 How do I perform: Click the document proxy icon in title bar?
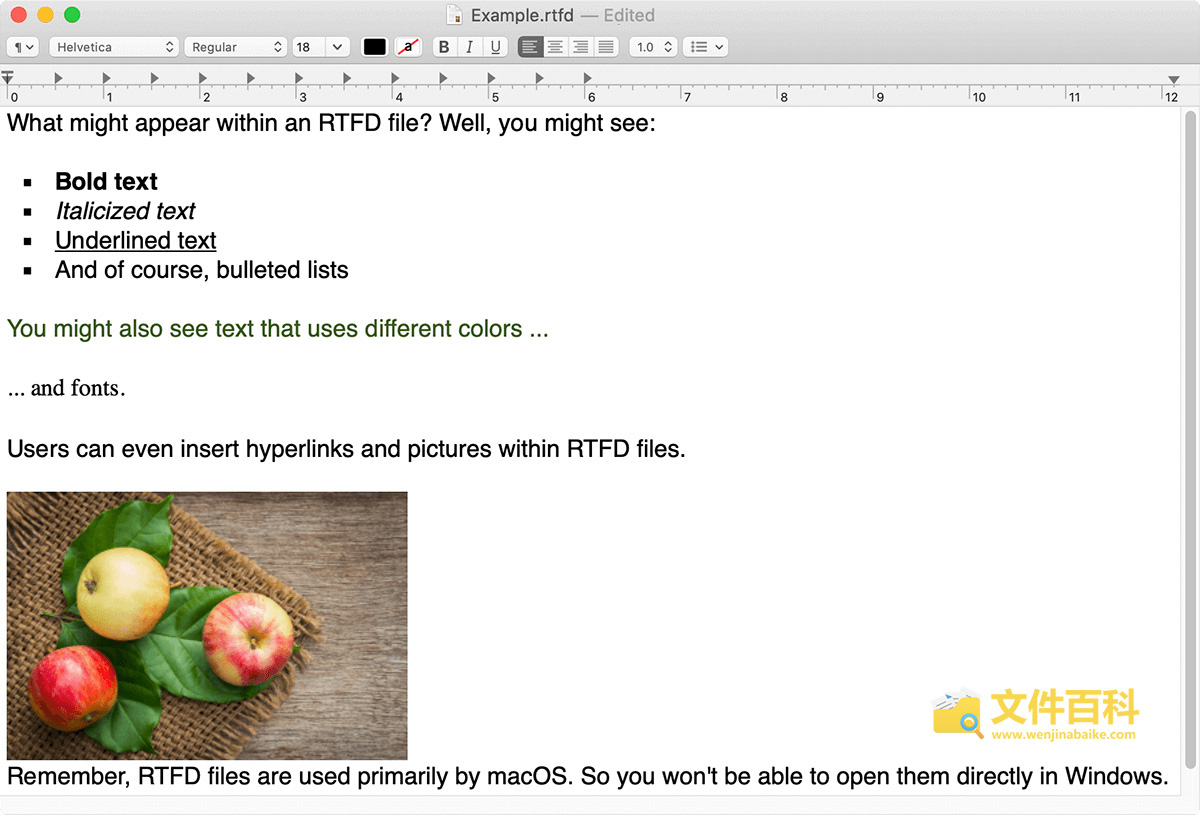click(455, 15)
